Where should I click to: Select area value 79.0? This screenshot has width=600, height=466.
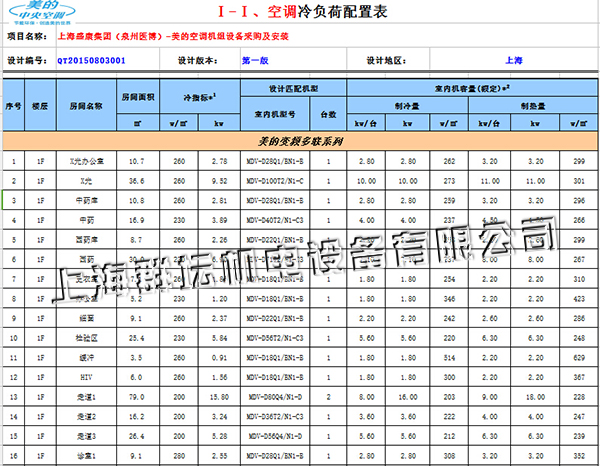click(x=137, y=397)
